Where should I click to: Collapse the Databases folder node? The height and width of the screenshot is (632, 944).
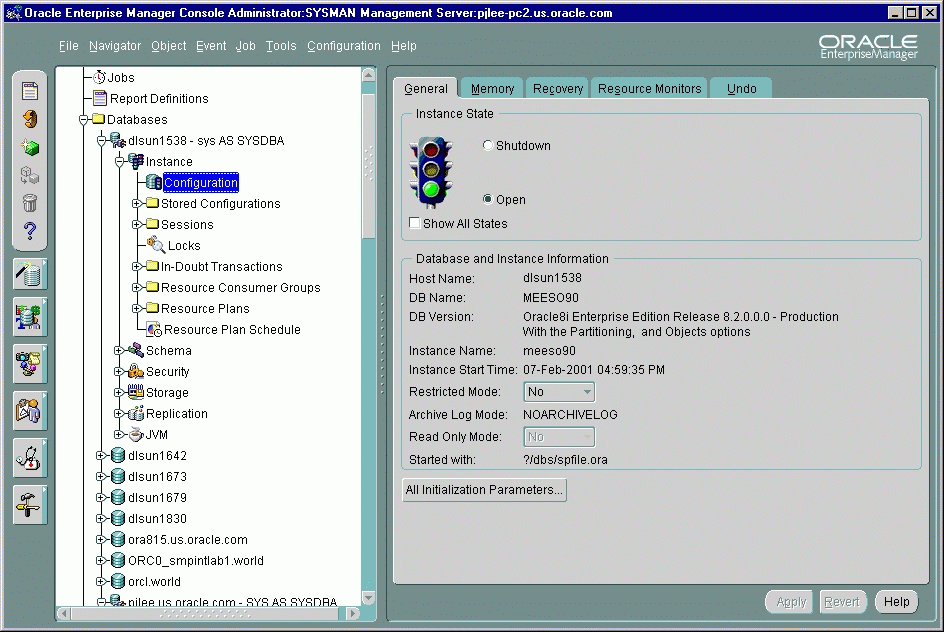pos(84,120)
